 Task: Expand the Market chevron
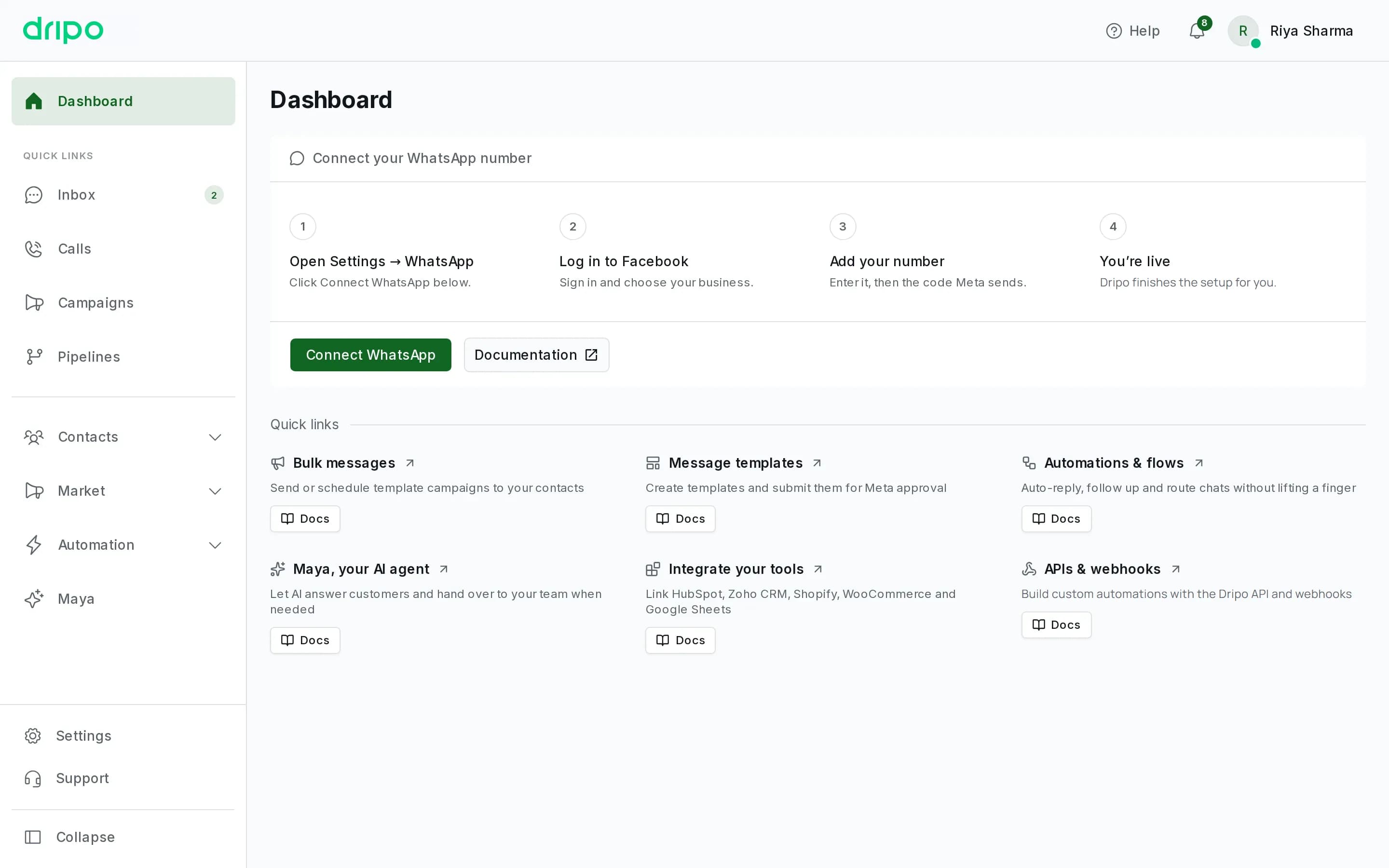pyautogui.click(x=215, y=491)
